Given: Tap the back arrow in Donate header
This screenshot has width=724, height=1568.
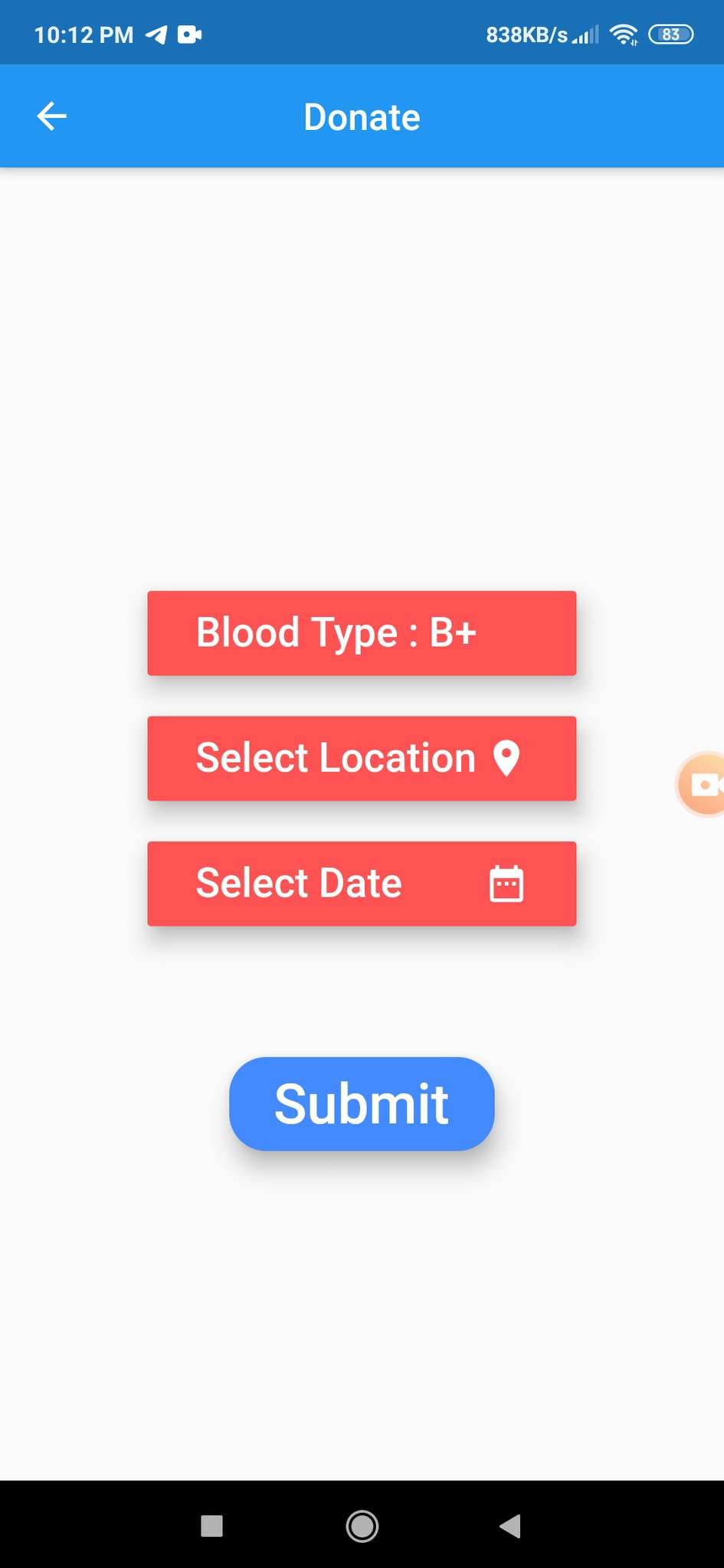Looking at the screenshot, I should (52, 116).
